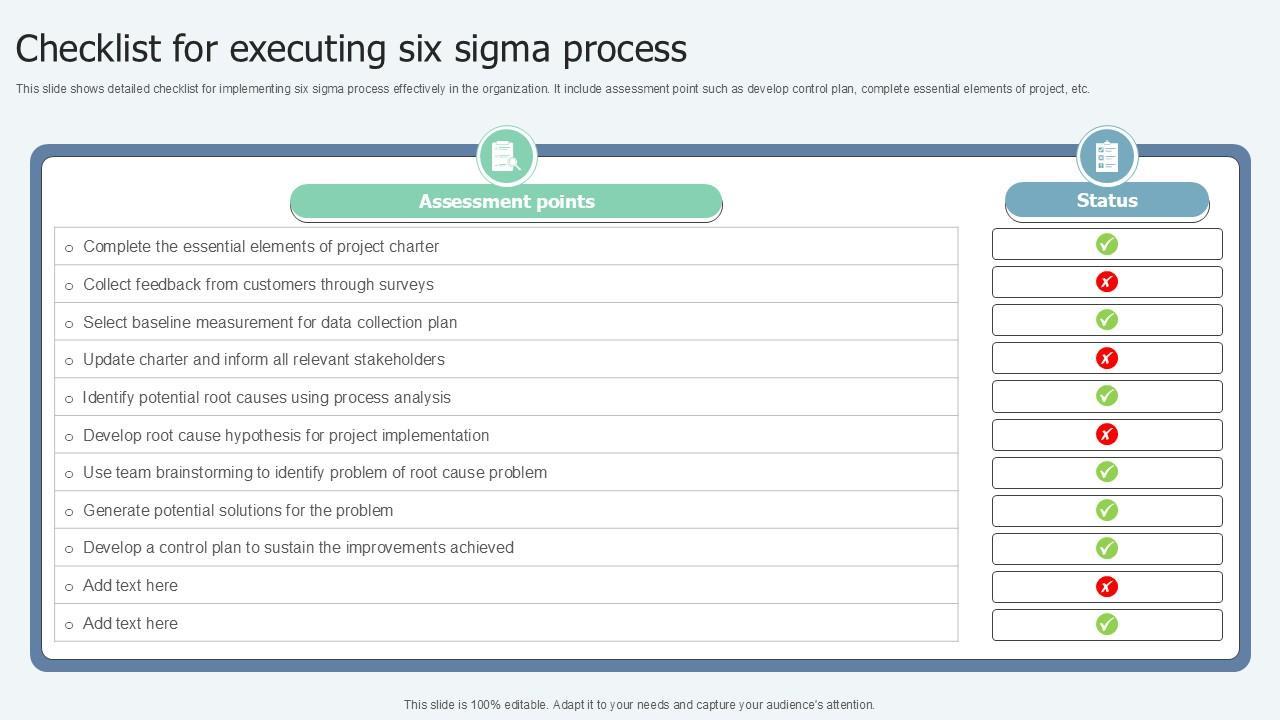Click the status clipboard checklist icon
Image resolution: width=1280 pixels, height=720 pixels.
click(x=1107, y=156)
